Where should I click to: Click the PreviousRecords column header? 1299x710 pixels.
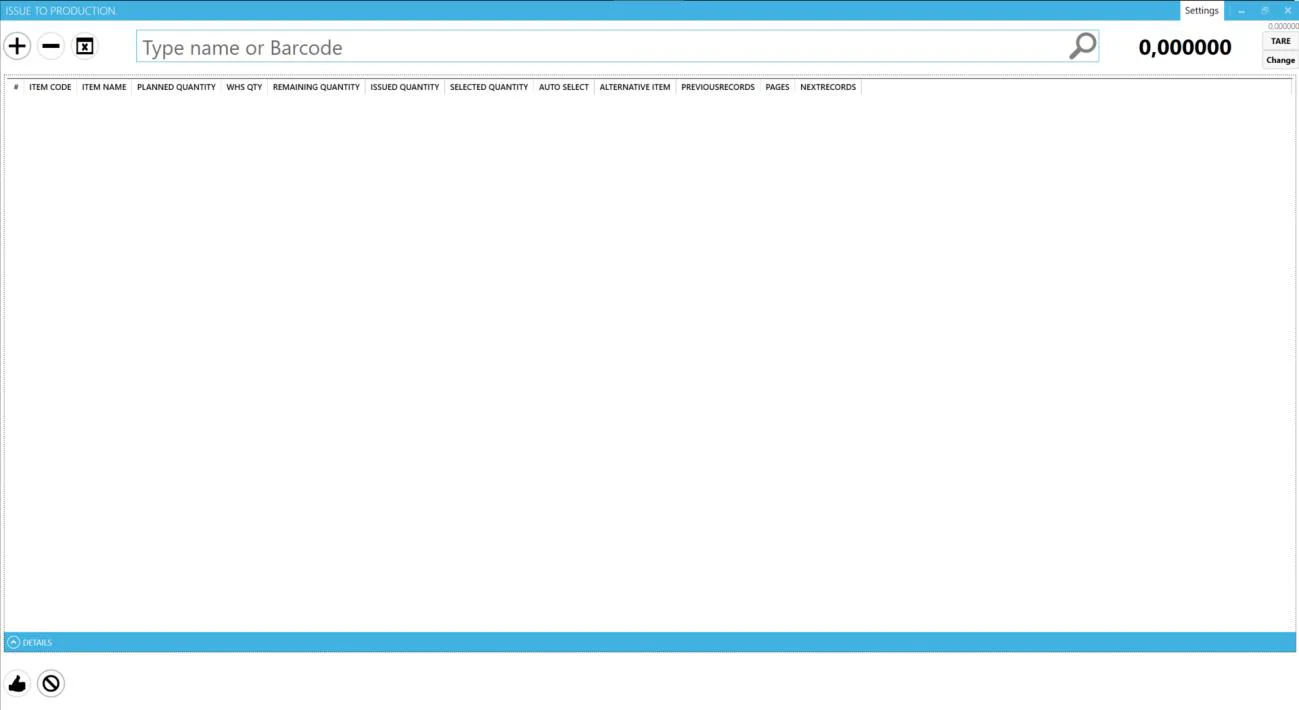[718, 87]
